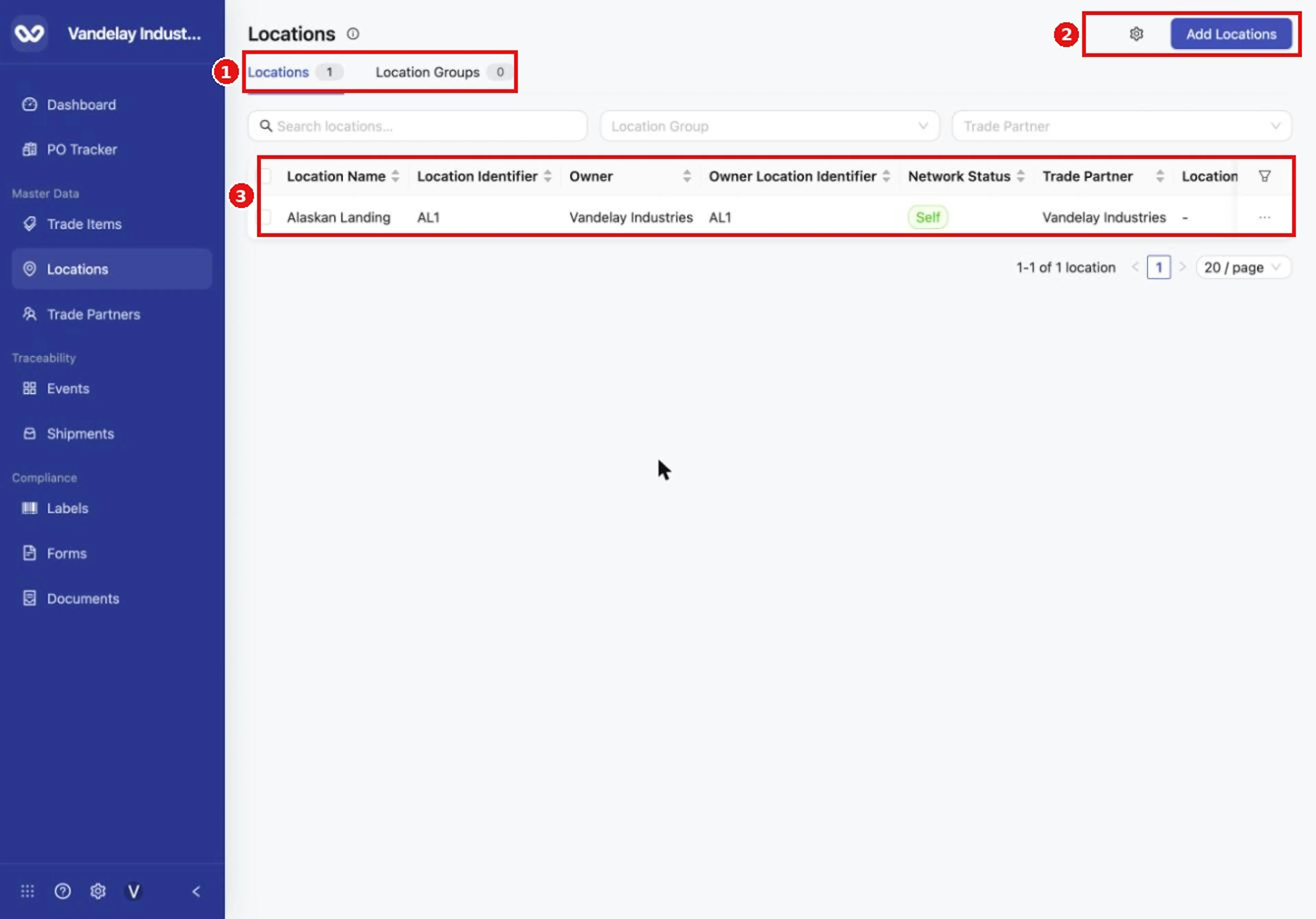Focus the Search locations field
The width and height of the screenshot is (1316, 919).
click(x=417, y=126)
